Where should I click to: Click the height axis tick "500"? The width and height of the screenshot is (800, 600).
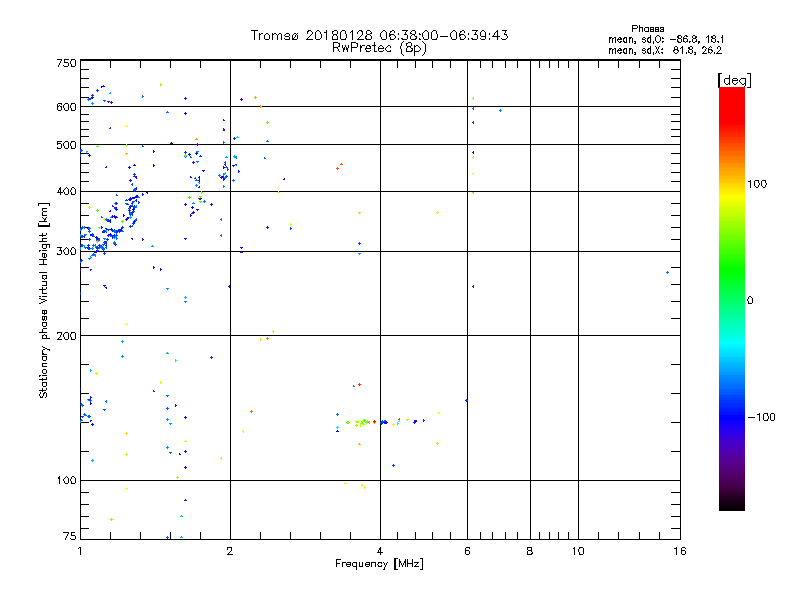coord(66,145)
